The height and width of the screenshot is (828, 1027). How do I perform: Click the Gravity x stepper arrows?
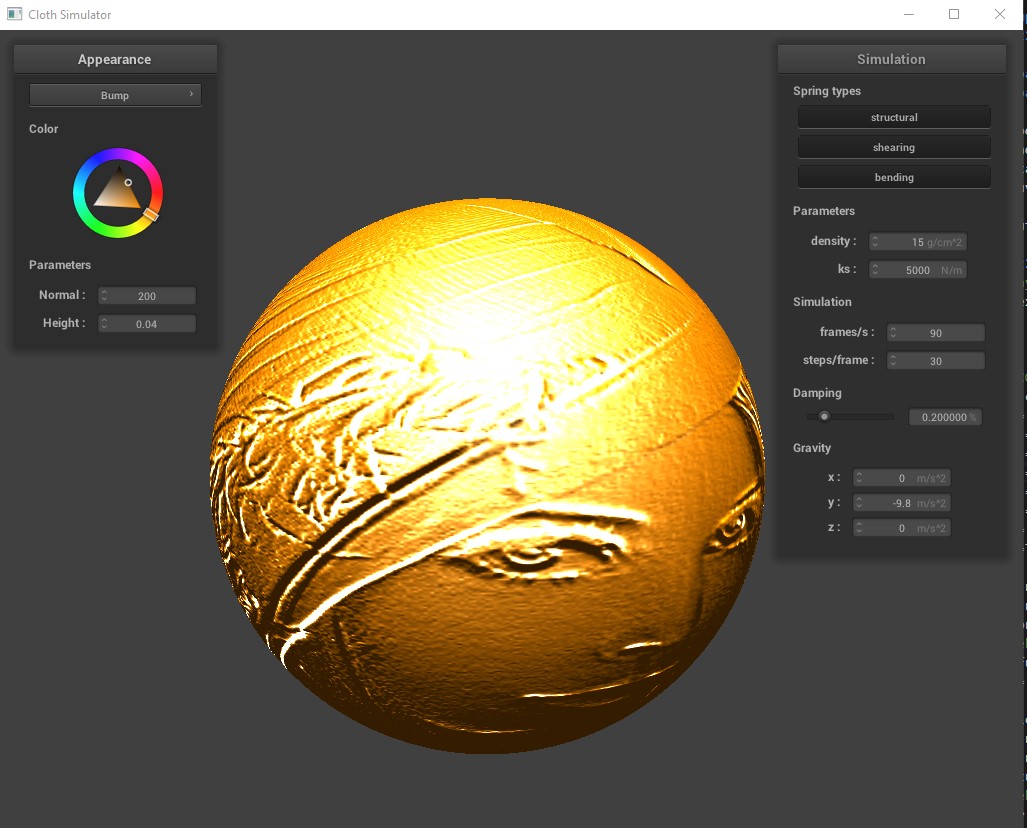(x=859, y=478)
